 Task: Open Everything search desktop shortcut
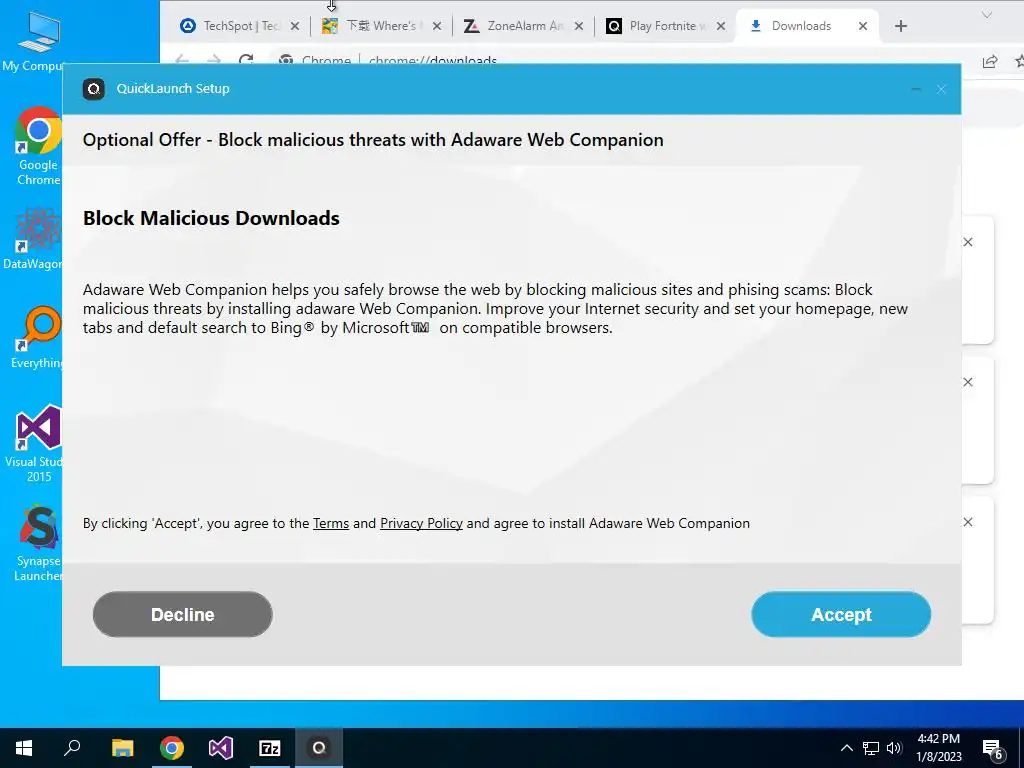pyautogui.click(x=37, y=338)
